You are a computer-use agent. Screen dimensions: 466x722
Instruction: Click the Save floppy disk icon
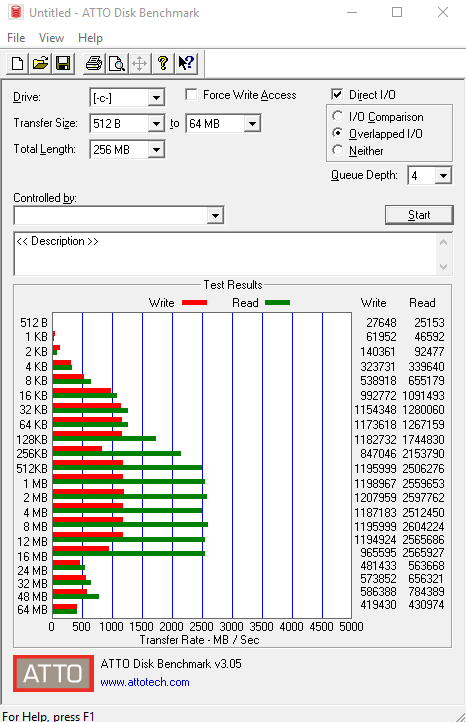point(63,63)
